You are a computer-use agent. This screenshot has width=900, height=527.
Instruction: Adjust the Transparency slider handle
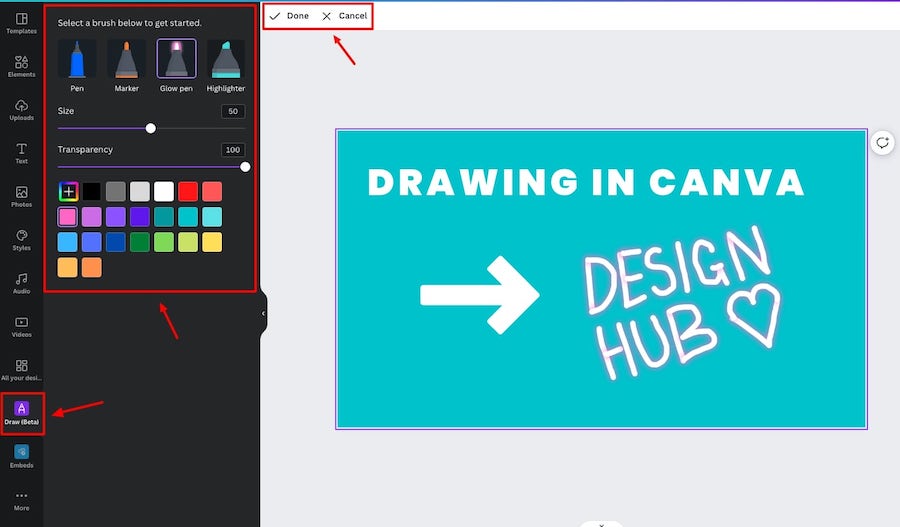click(245, 167)
